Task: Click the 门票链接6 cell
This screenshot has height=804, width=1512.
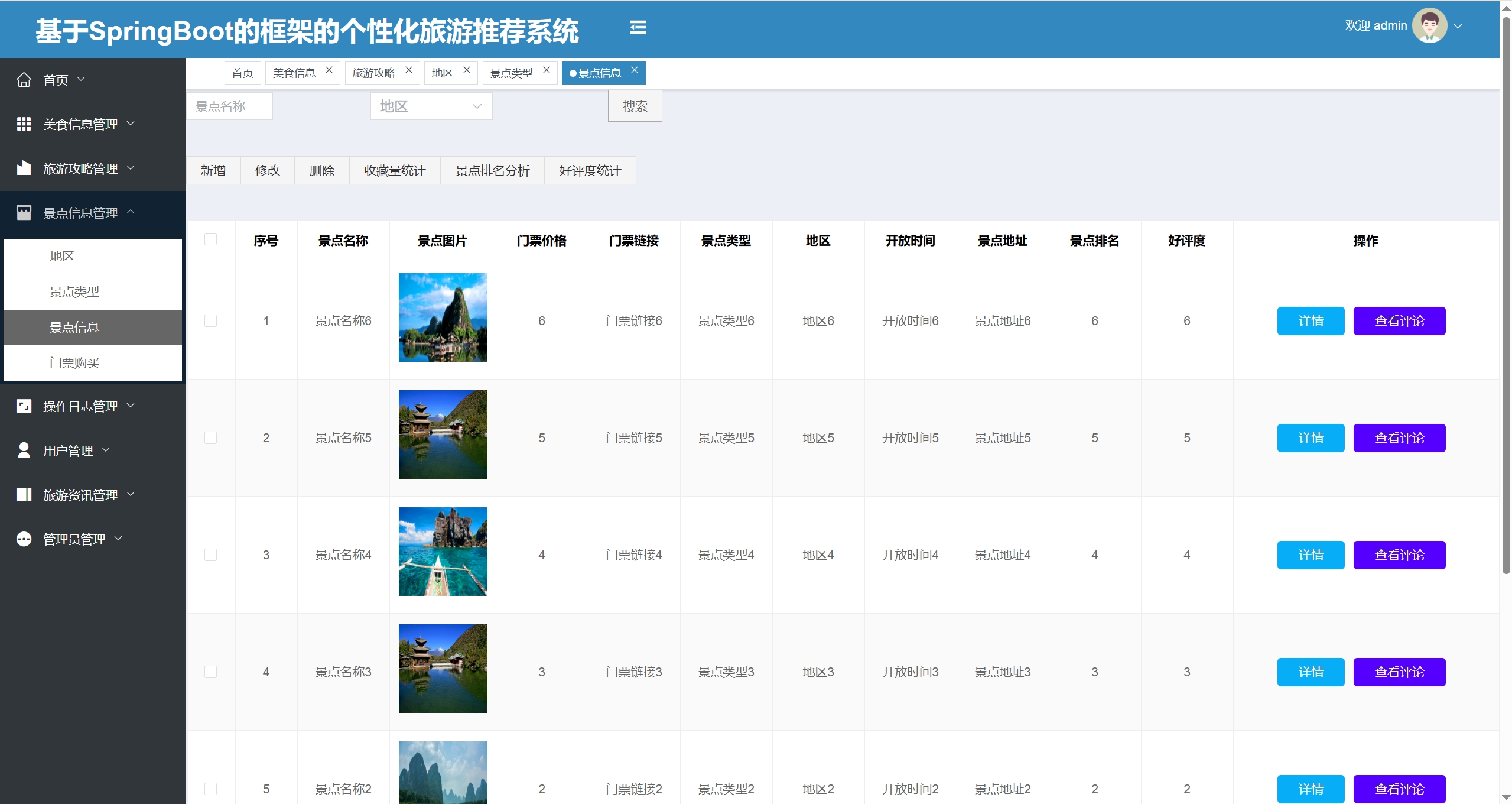Action: coord(634,321)
